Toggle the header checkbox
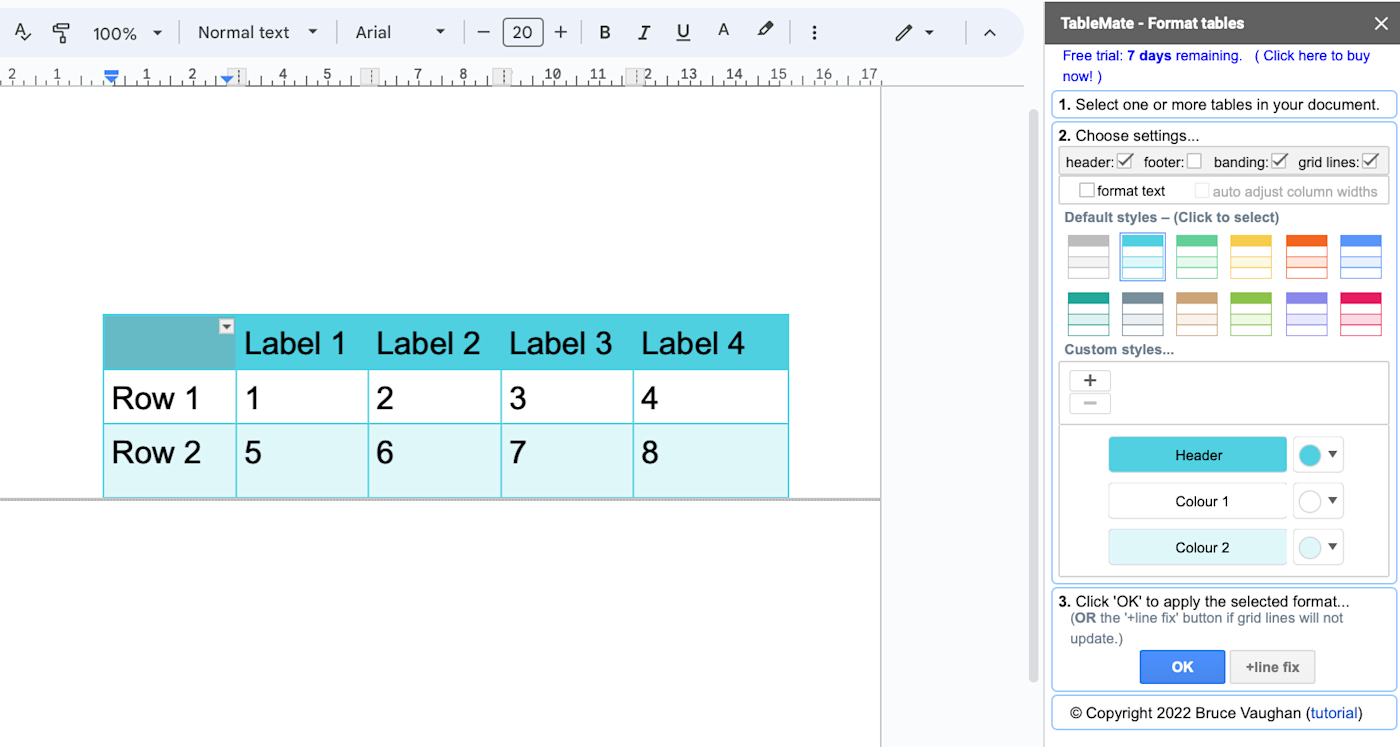Image resolution: width=1400 pixels, height=747 pixels. point(1124,160)
